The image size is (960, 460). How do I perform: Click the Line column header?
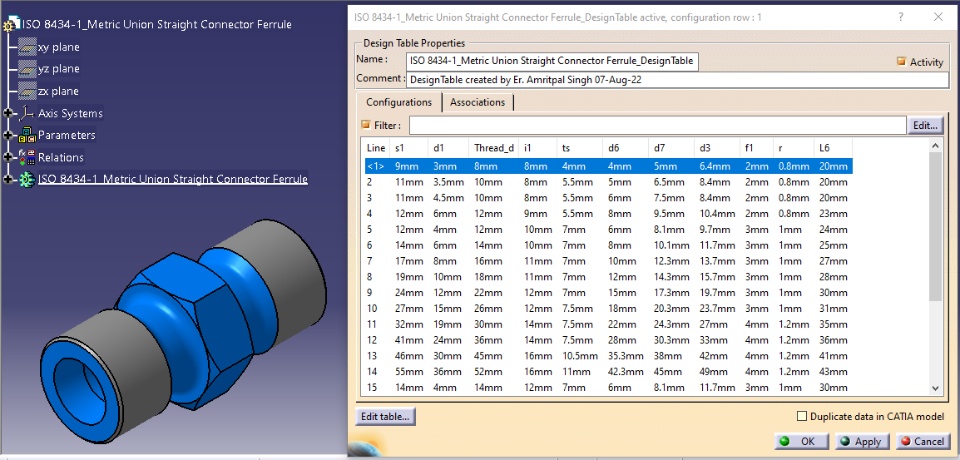click(x=376, y=148)
